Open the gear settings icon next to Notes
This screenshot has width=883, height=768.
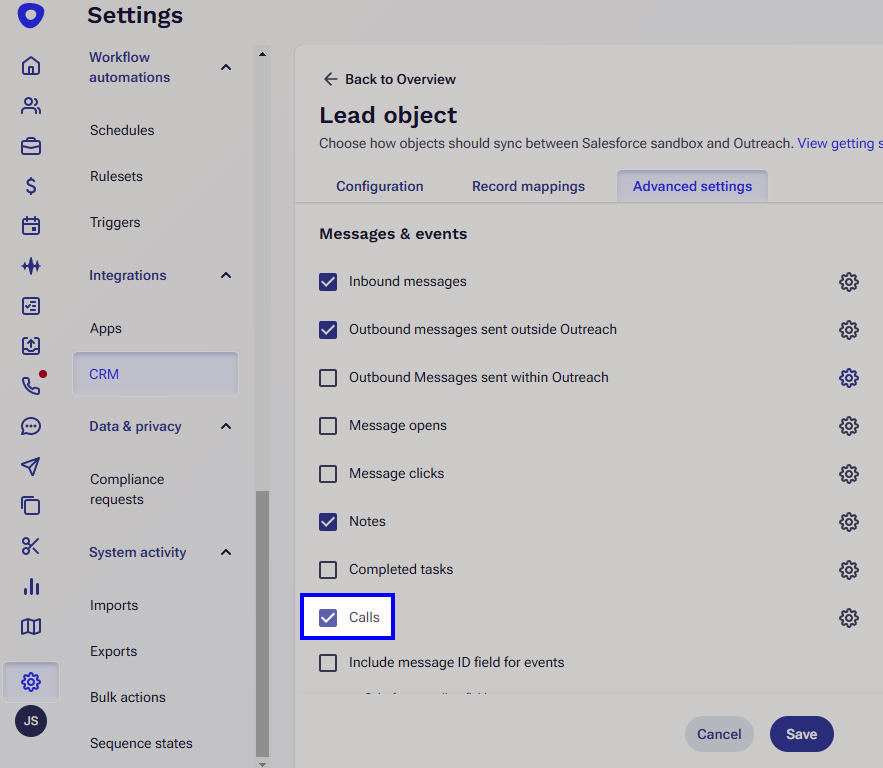(x=849, y=521)
